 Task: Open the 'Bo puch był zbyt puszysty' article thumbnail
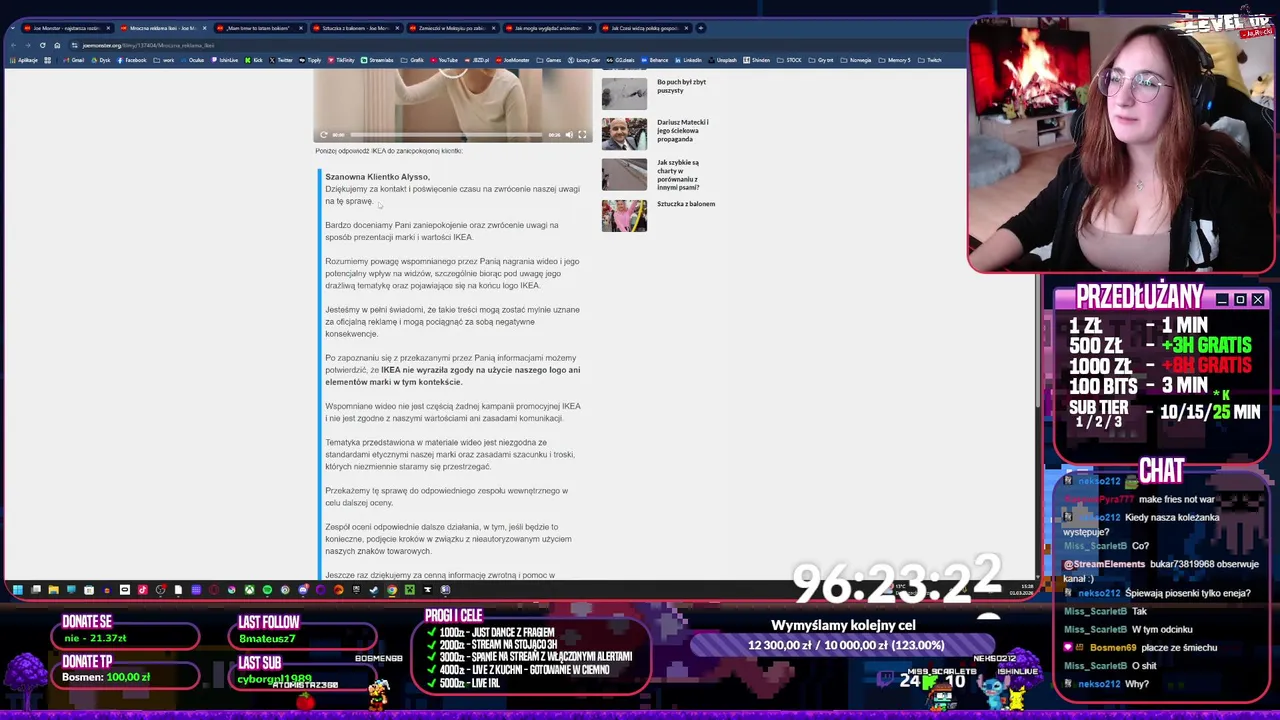pyautogui.click(x=624, y=94)
